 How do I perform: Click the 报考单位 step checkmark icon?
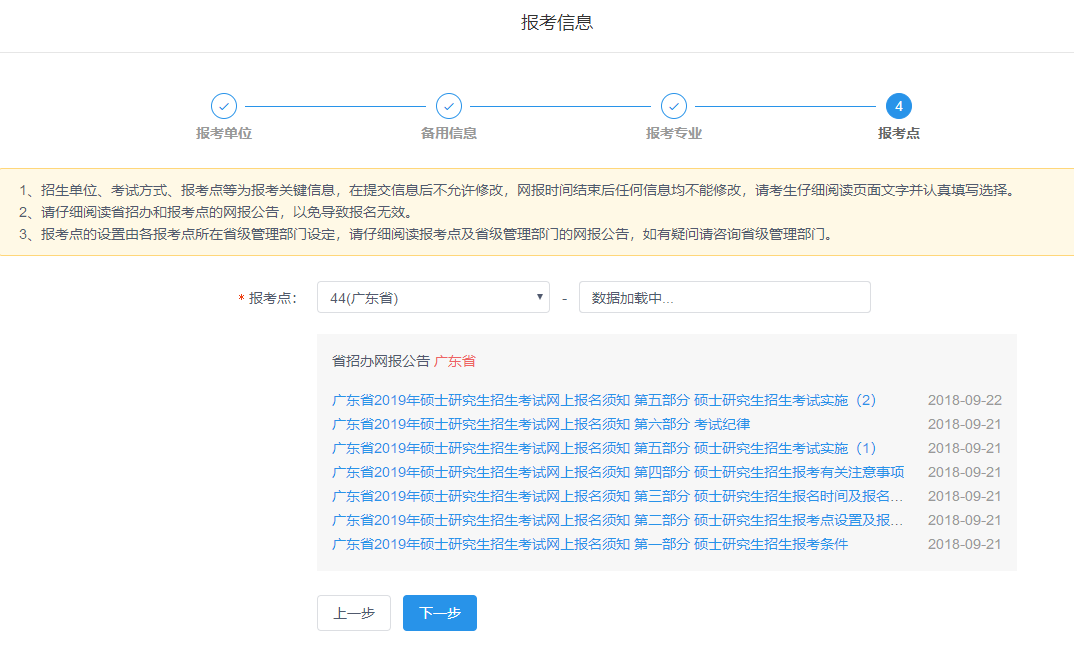coord(224,106)
